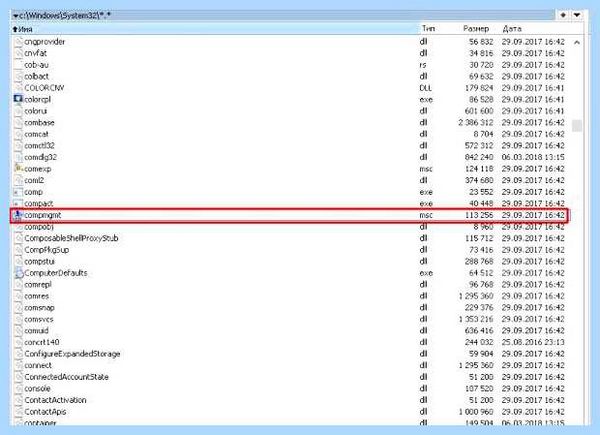Select the comrepl file name
600x435 pixels.
[x=38, y=284]
